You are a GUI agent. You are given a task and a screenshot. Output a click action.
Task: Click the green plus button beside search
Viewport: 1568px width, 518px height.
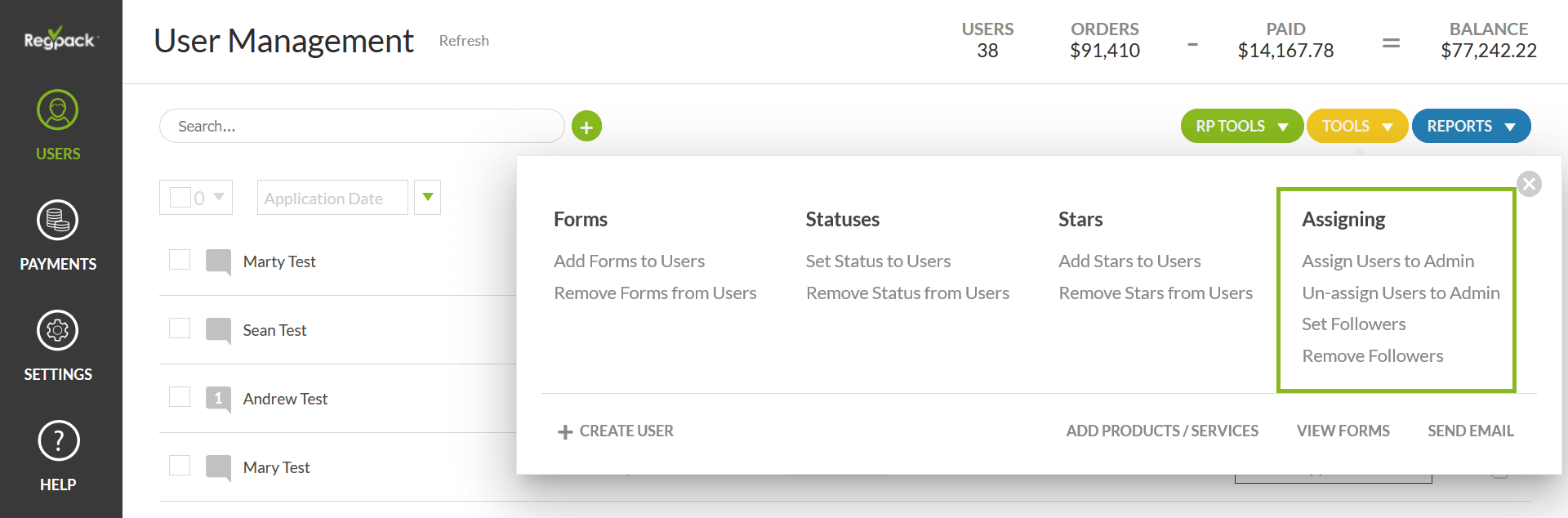[x=586, y=127]
